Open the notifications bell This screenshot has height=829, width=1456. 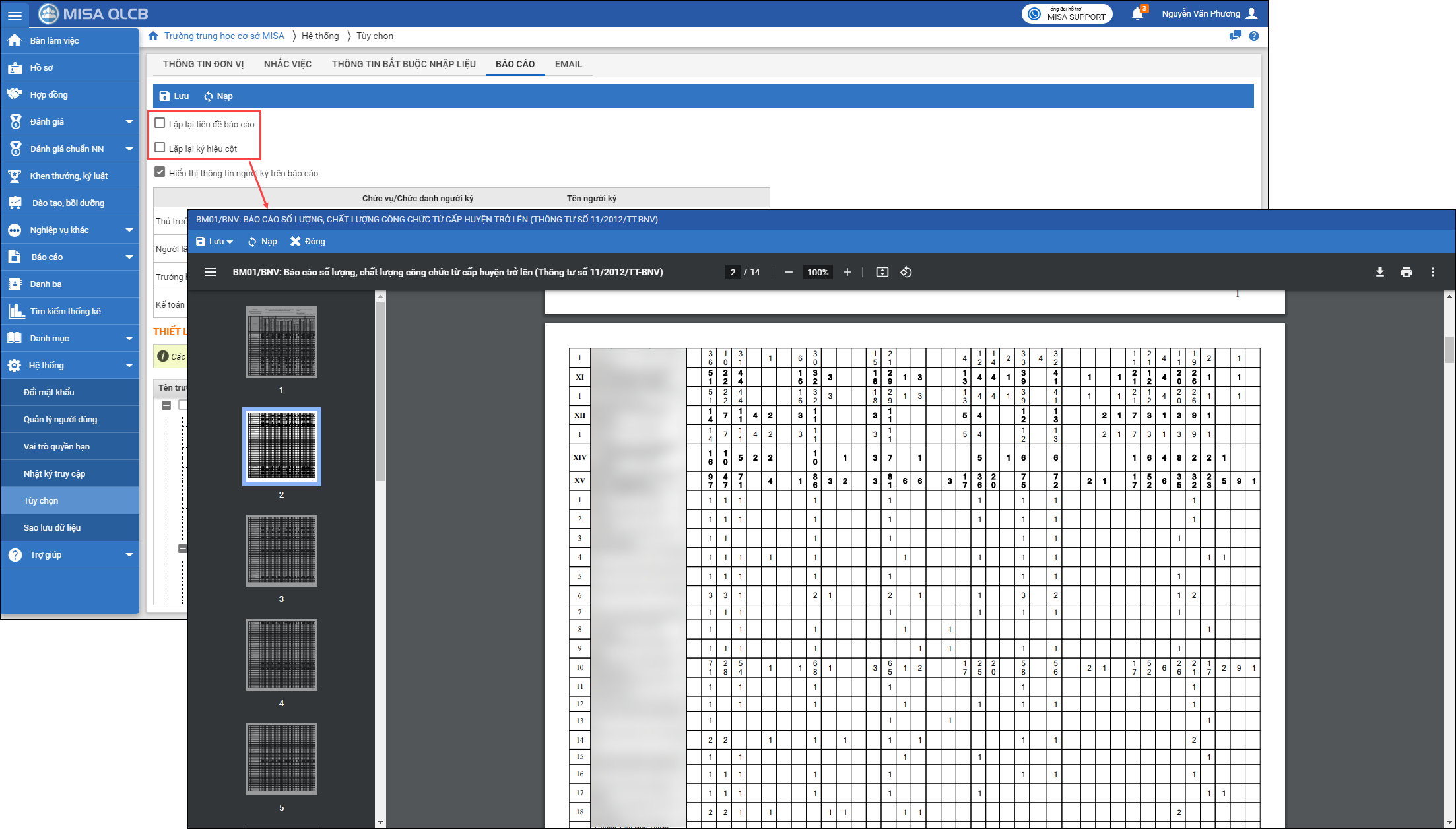tap(1137, 14)
